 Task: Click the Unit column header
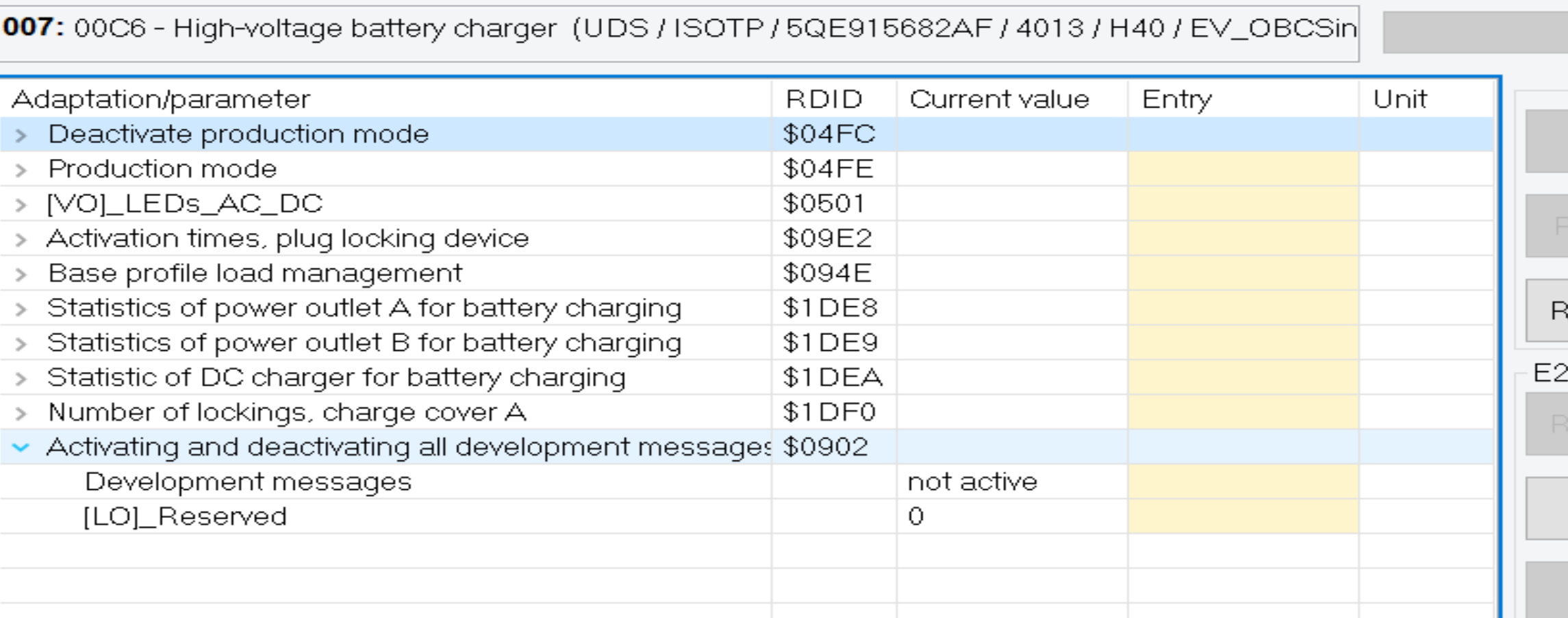(x=1400, y=100)
